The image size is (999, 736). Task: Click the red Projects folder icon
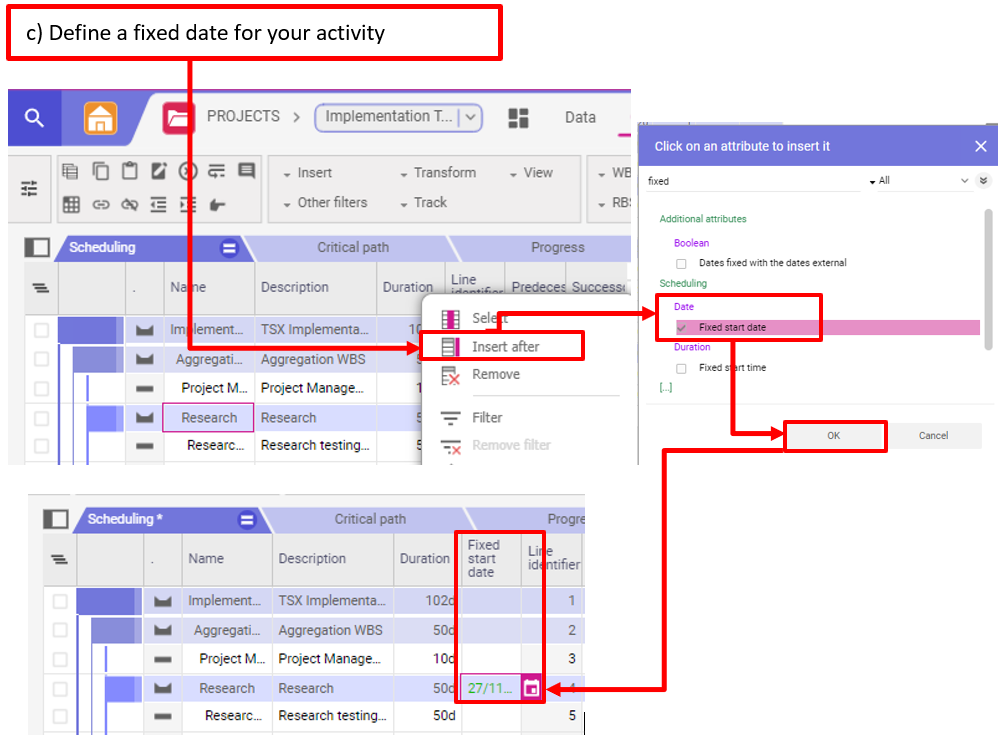(x=178, y=118)
